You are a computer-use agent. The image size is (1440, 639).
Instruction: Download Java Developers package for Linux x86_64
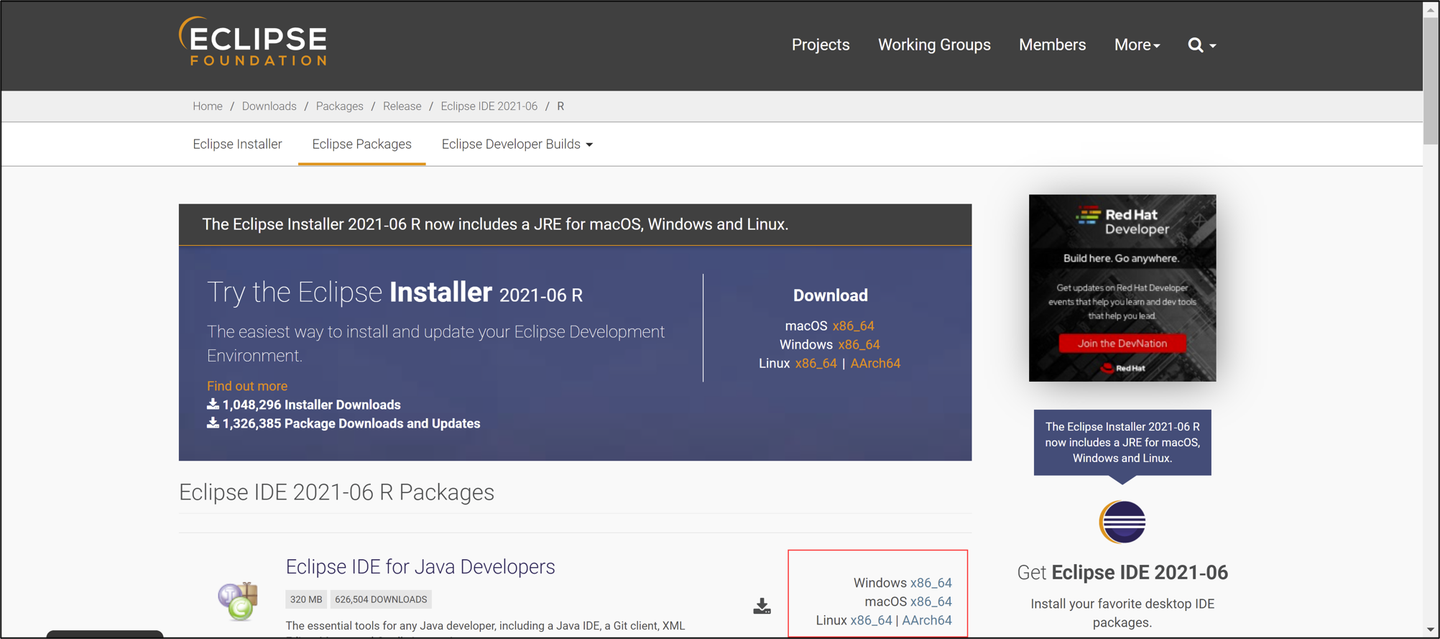[x=871, y=621]
